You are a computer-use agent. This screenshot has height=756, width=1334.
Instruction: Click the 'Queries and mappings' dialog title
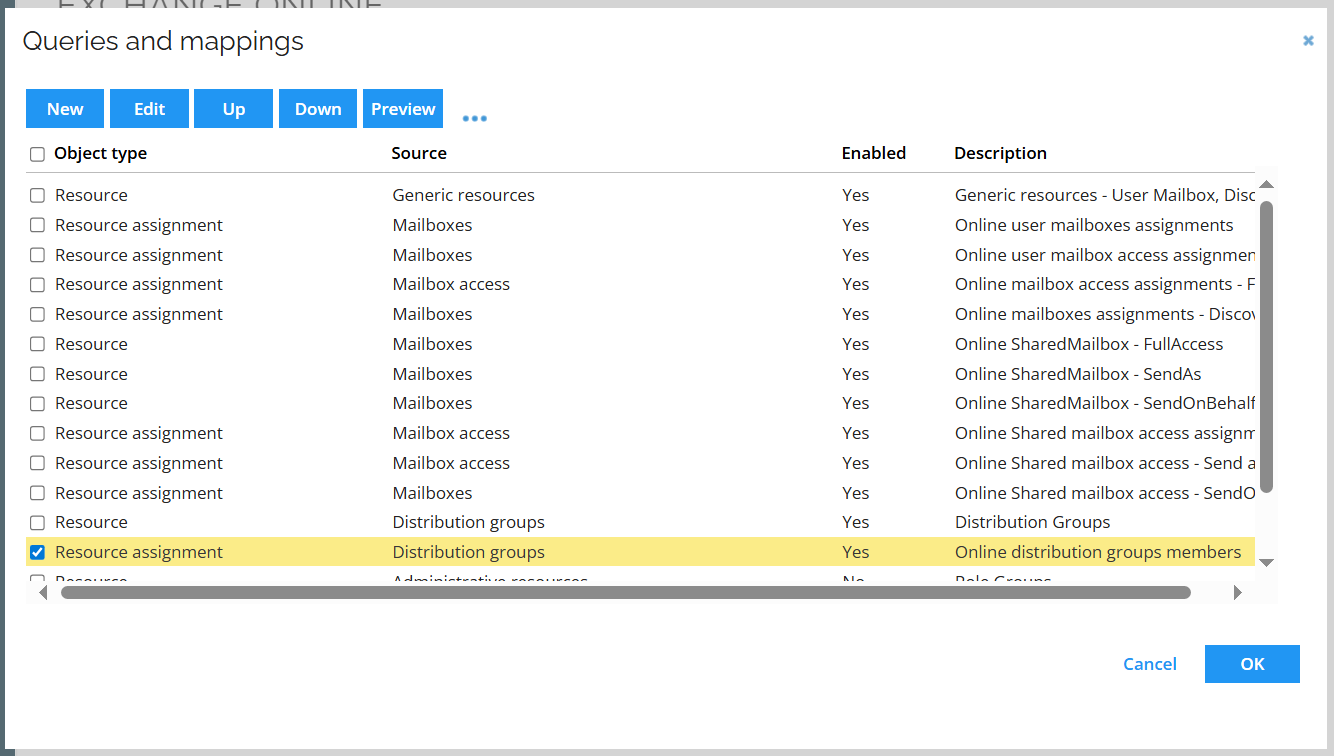[163, 41]
